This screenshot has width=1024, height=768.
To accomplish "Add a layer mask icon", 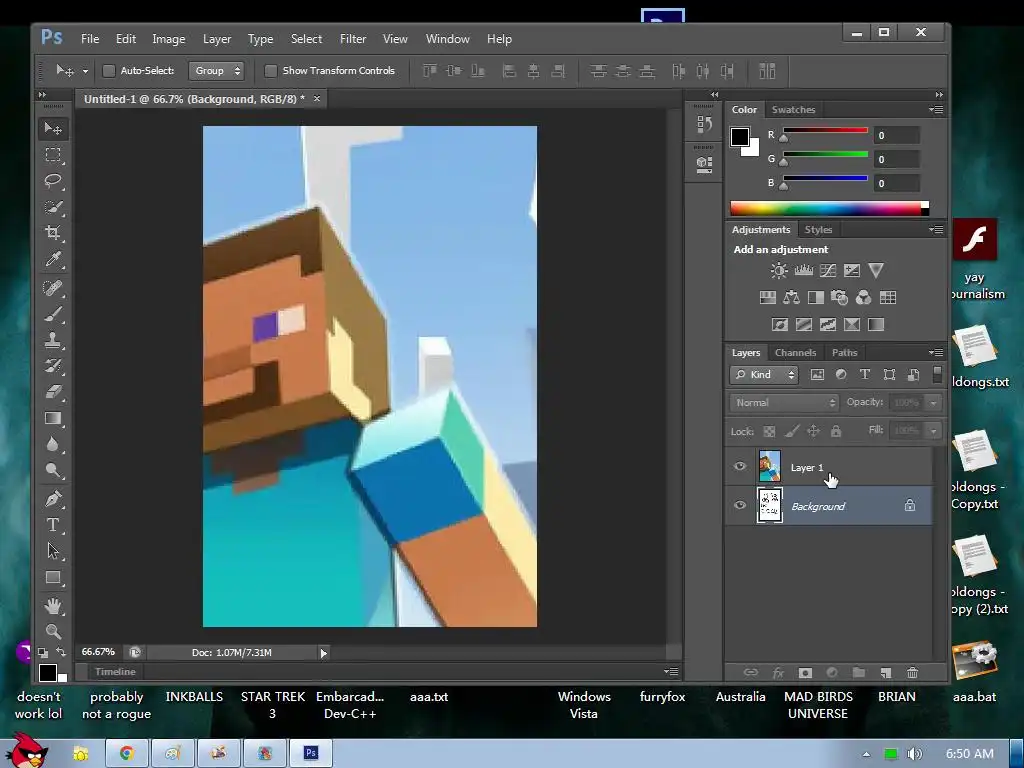I will pyautogui.click(x=805, y=672).
